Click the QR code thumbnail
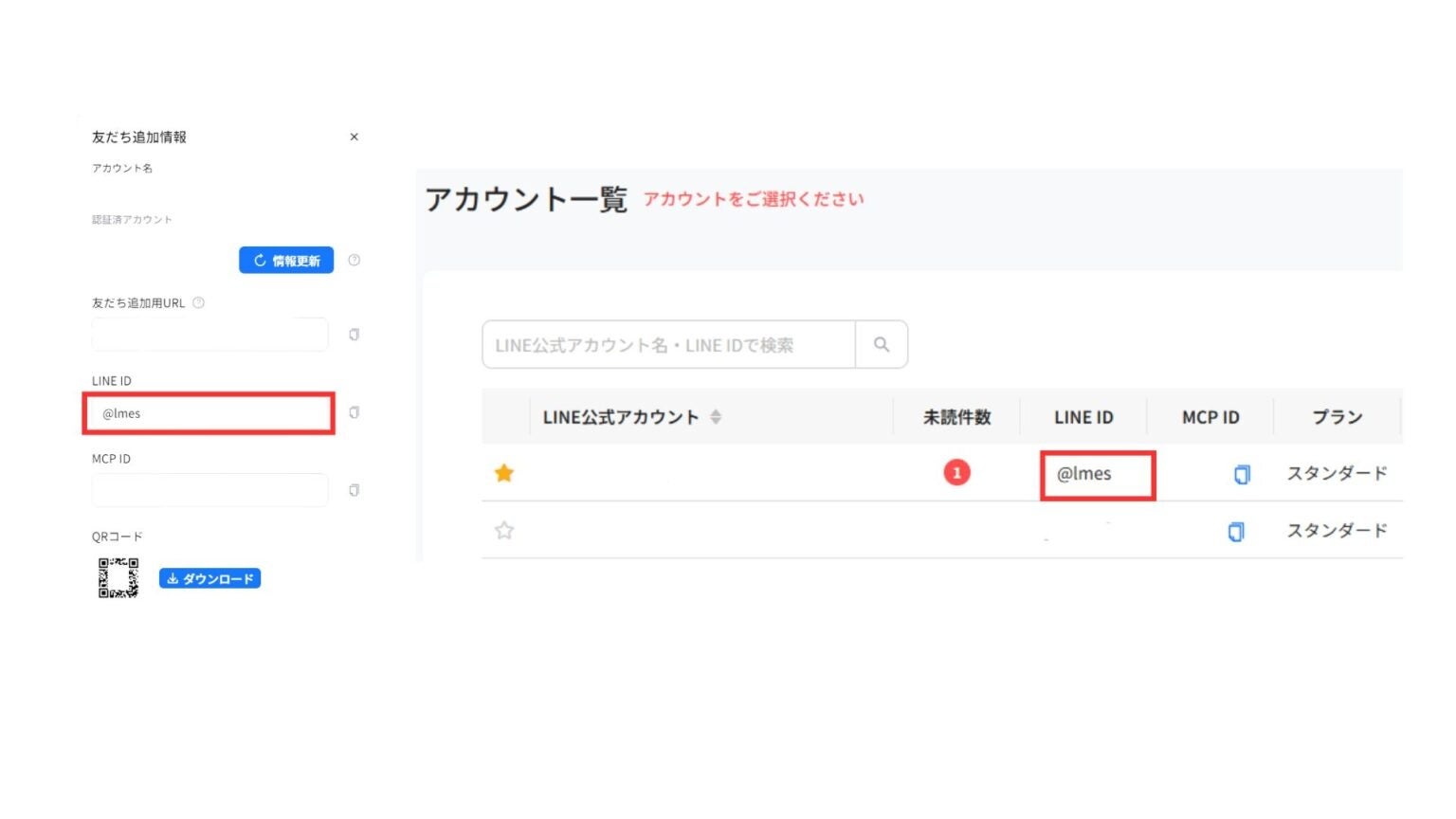This screenshot has width=1456, height=819. coord(118,577)
